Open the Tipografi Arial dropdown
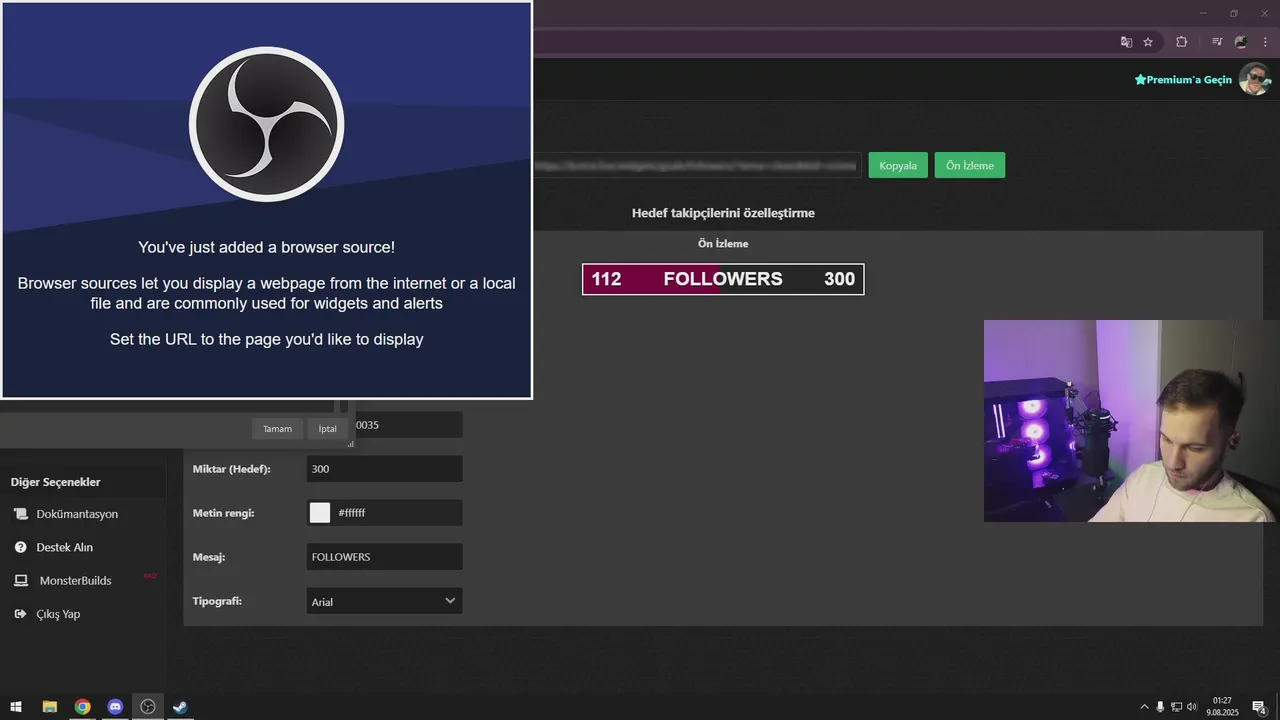Viewport: 1280px width, 720px height. tap(384, 601)
